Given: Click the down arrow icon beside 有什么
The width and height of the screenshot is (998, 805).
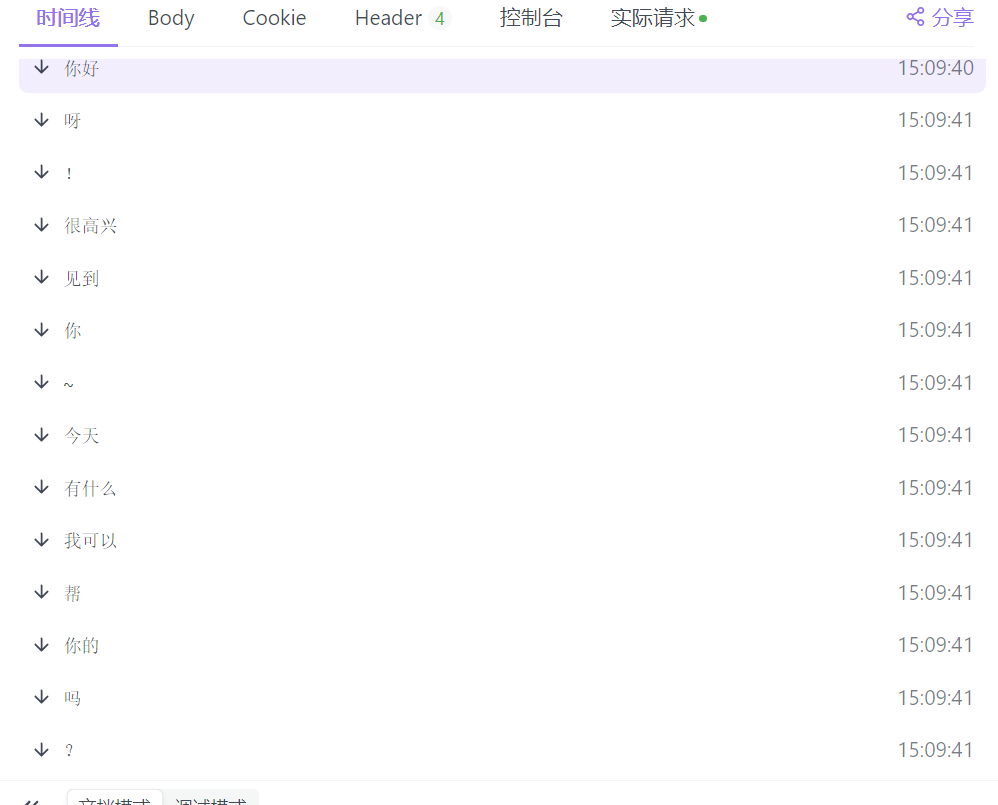Looking at the screenshot, I should point(41,487).
